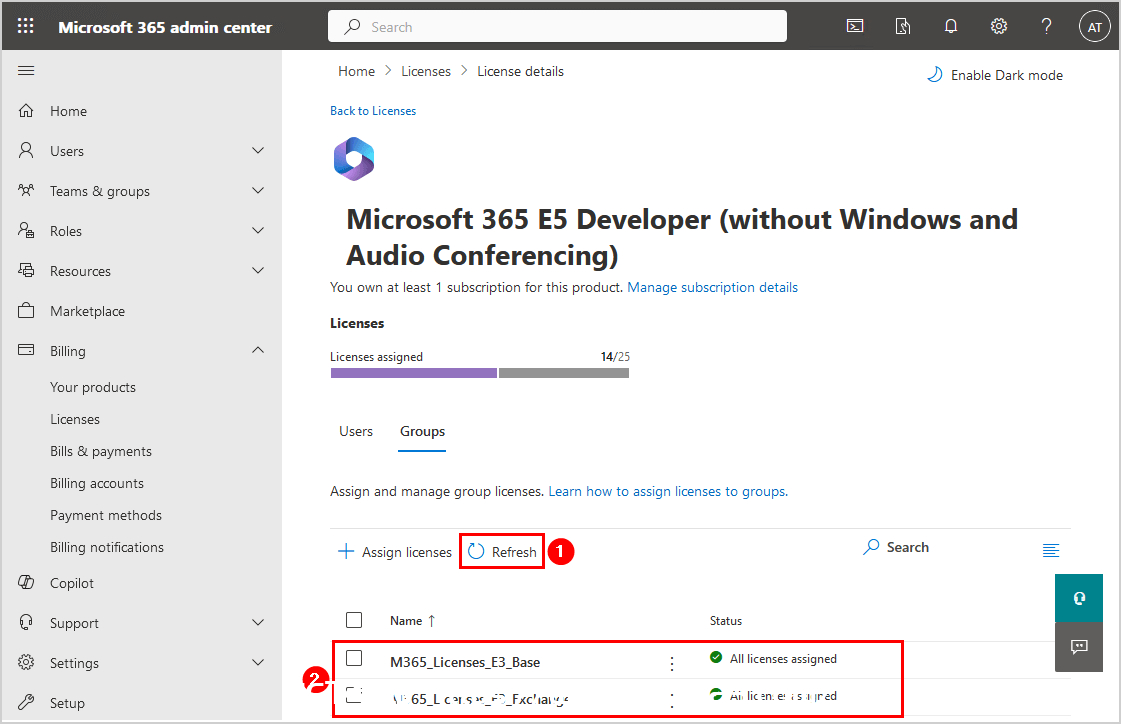The height and width of the screenshot is (724, 1121).
Task: Collapse the navigation menu hamburger
Action: point(26,71)
